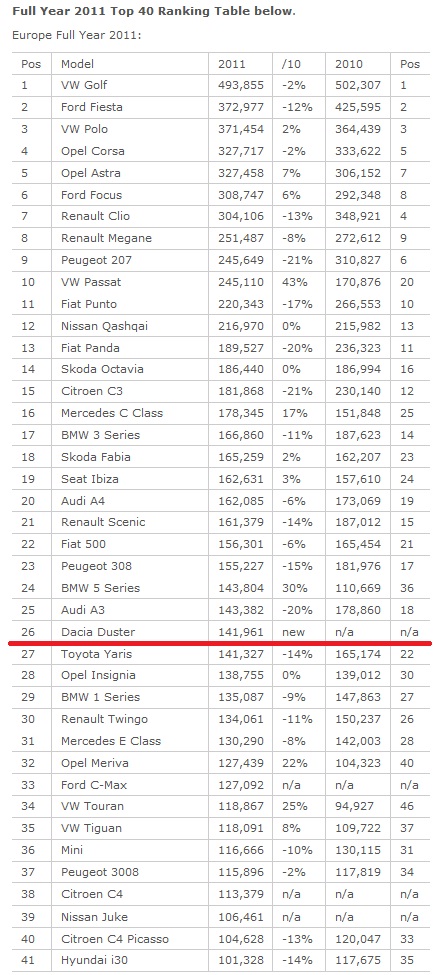This screenshot has width=440, height=975.
Task: Select the Dacia Duster row name
Action: click(x=98, y=632)
